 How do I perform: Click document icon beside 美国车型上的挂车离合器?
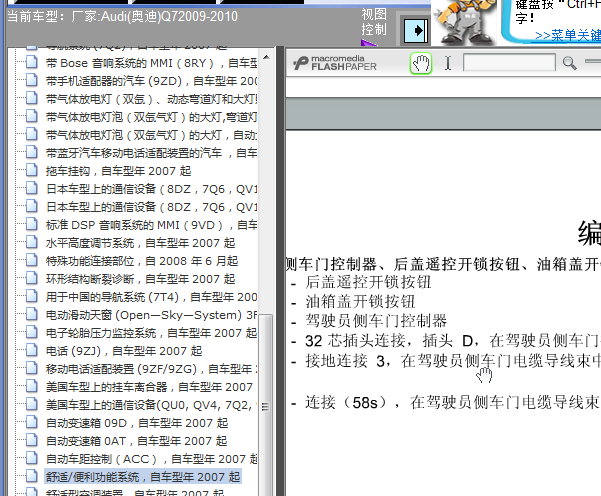[32, 386]
